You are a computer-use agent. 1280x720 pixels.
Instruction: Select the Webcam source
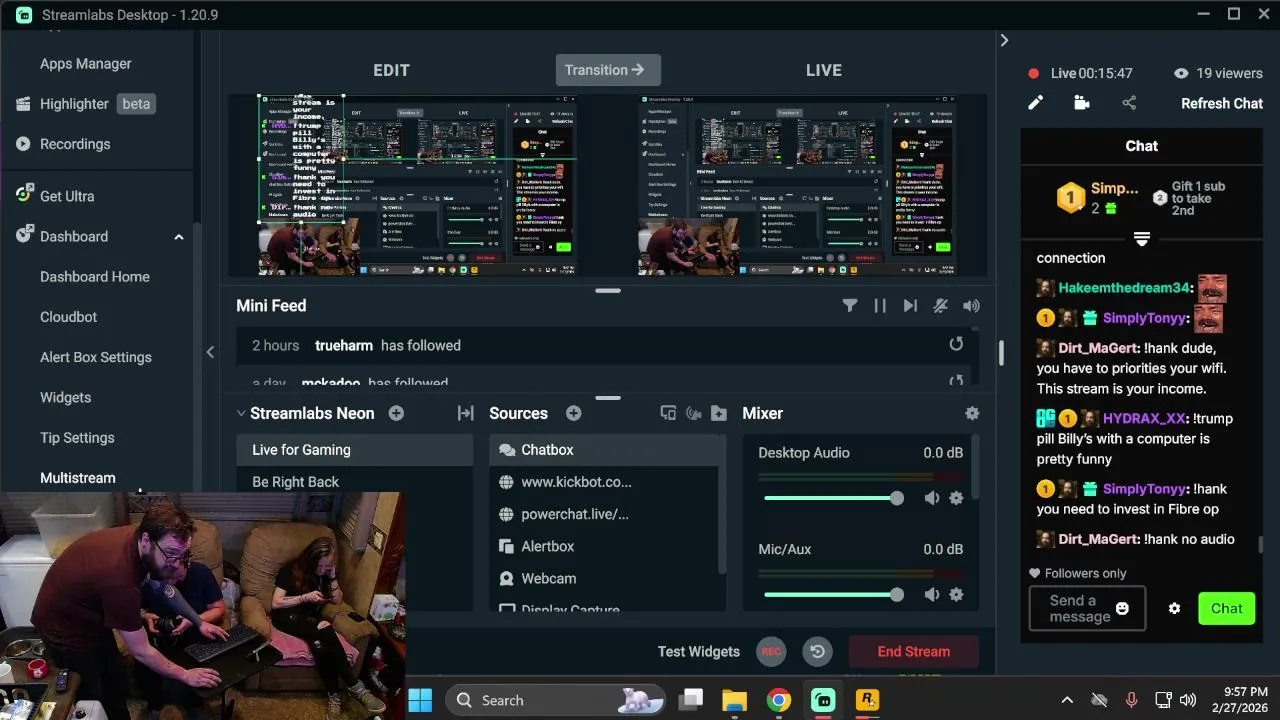(x=603, y=578)
